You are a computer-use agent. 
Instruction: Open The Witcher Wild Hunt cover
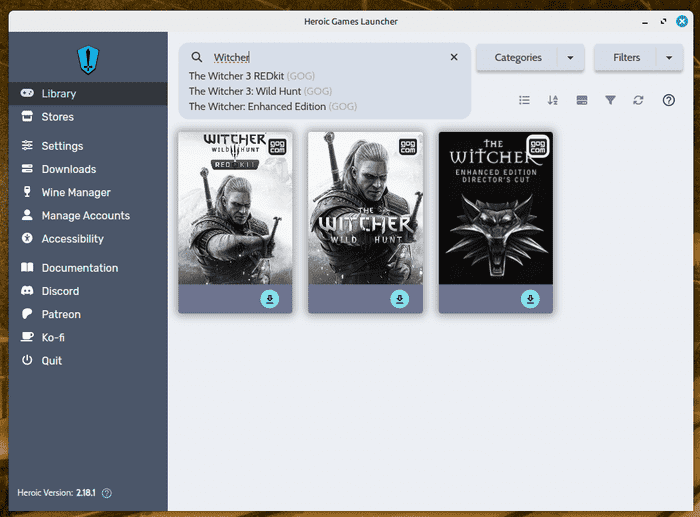tap(365, 208)
